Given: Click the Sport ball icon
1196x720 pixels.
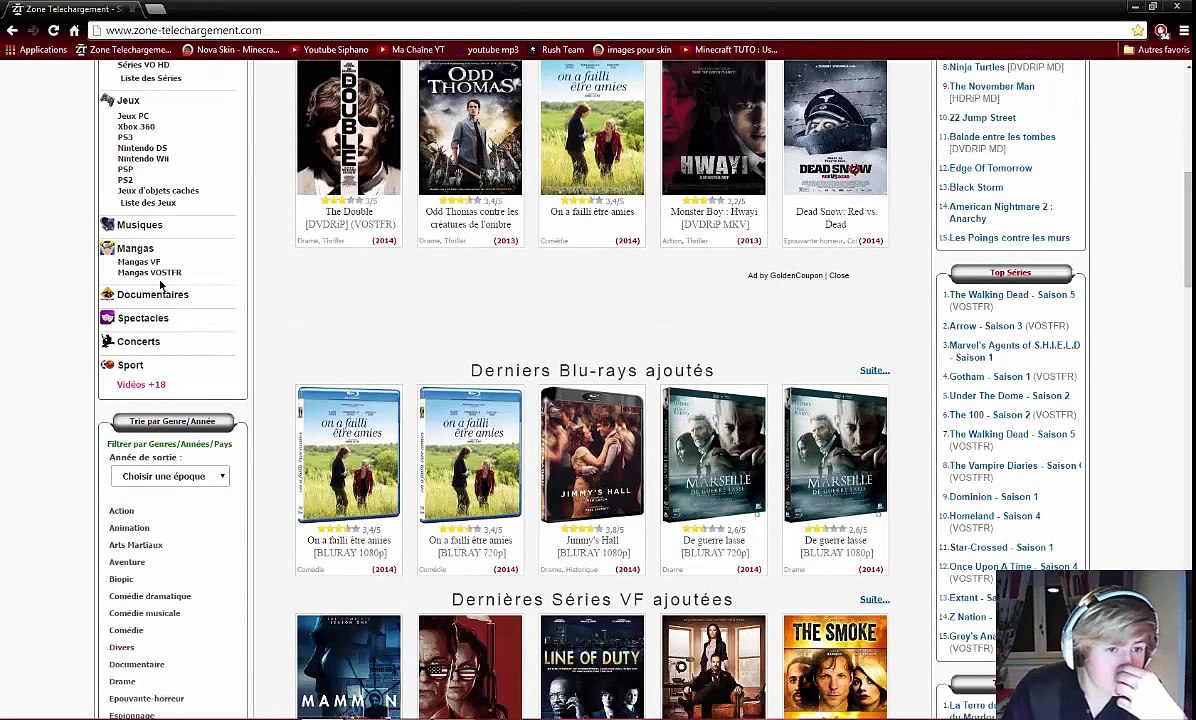Looking at the screenshot, I should pyautogui.click(x=108, y=365).
